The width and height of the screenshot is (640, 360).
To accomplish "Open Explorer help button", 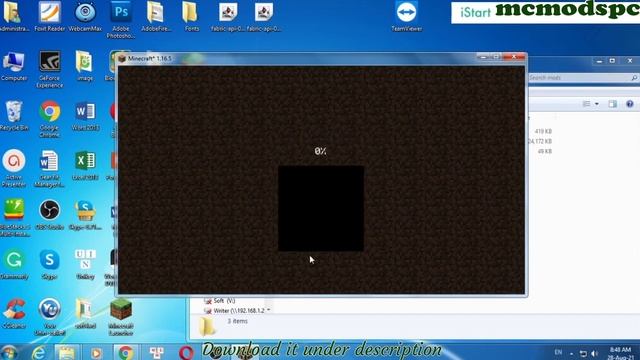I will [630, 104].
